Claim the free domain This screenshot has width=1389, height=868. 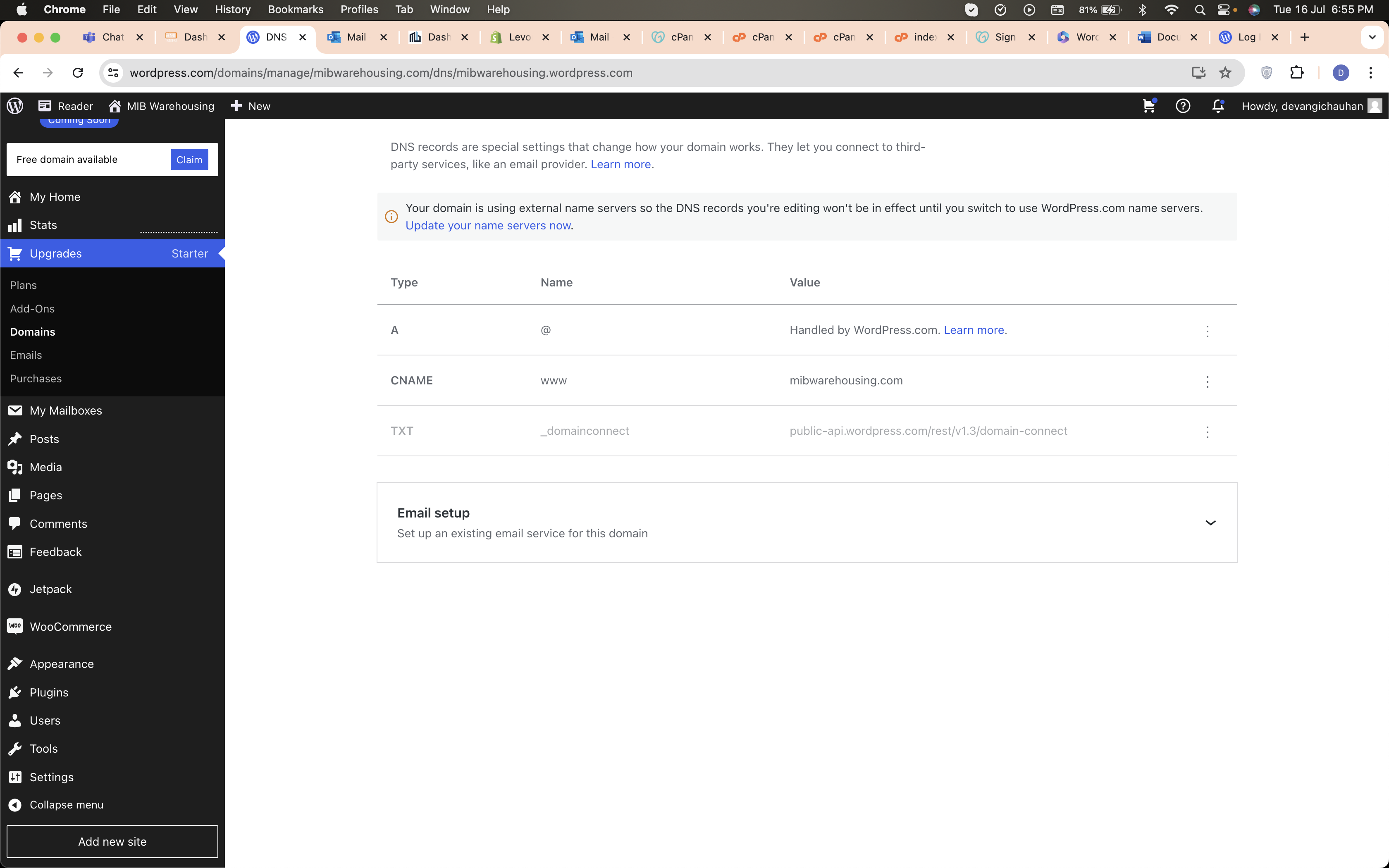[189, 160]
